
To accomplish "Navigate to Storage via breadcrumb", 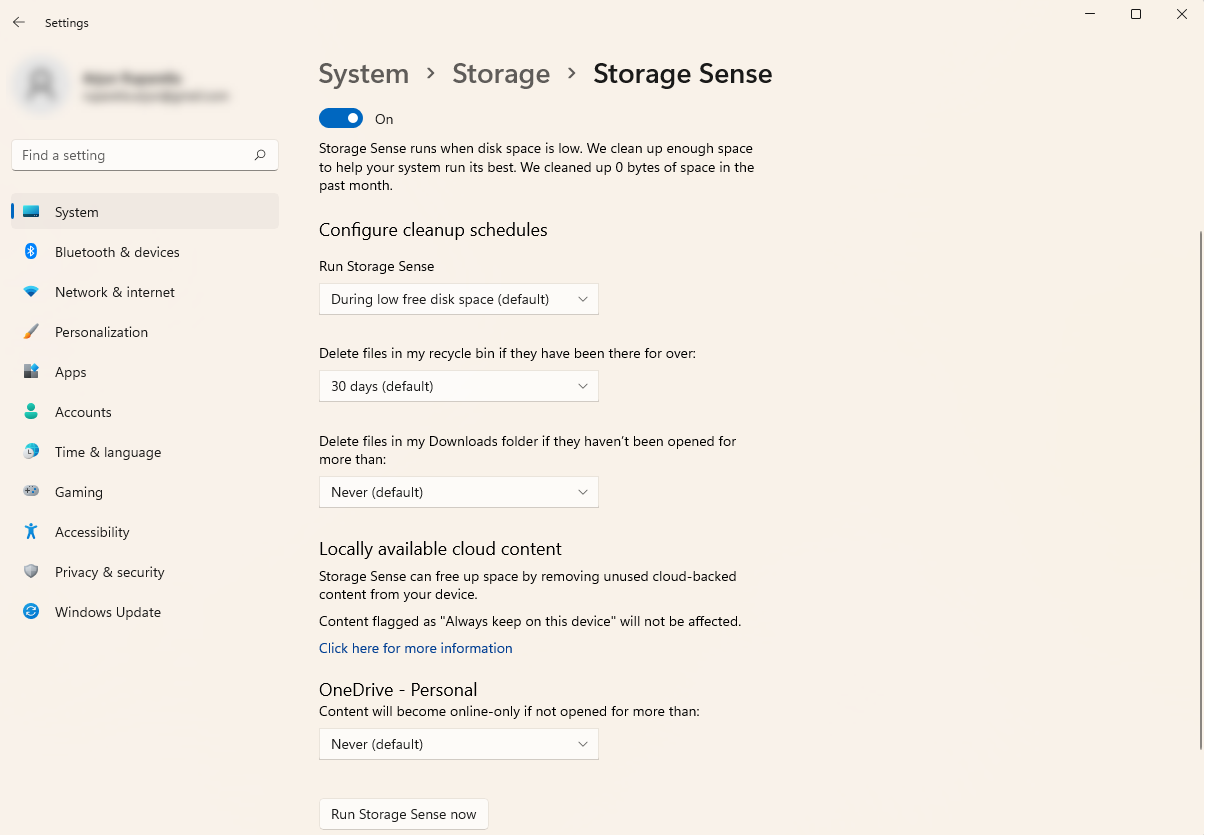I will (x=501, y=73).
